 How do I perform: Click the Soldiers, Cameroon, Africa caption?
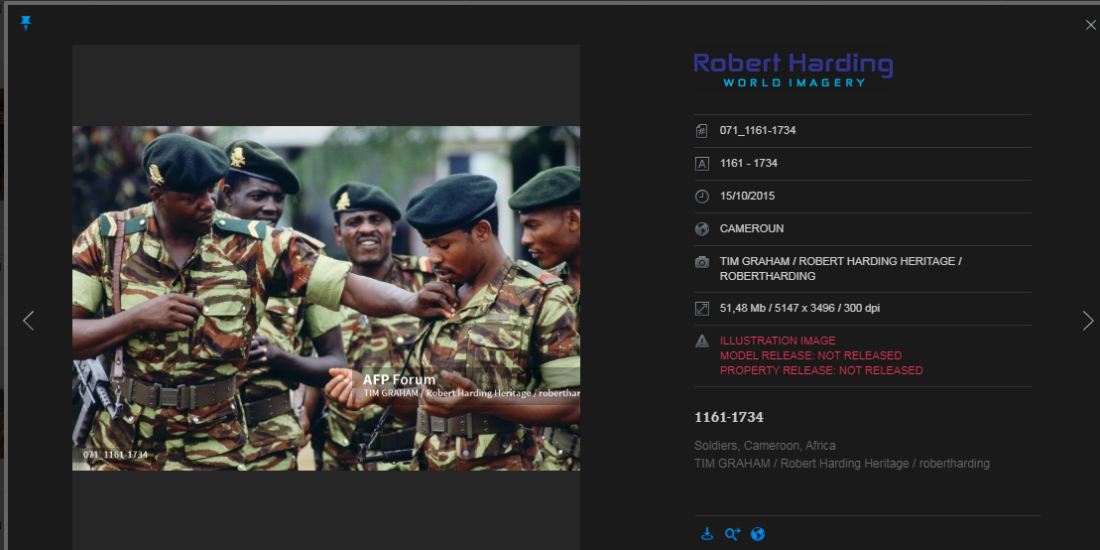point(765,445)
